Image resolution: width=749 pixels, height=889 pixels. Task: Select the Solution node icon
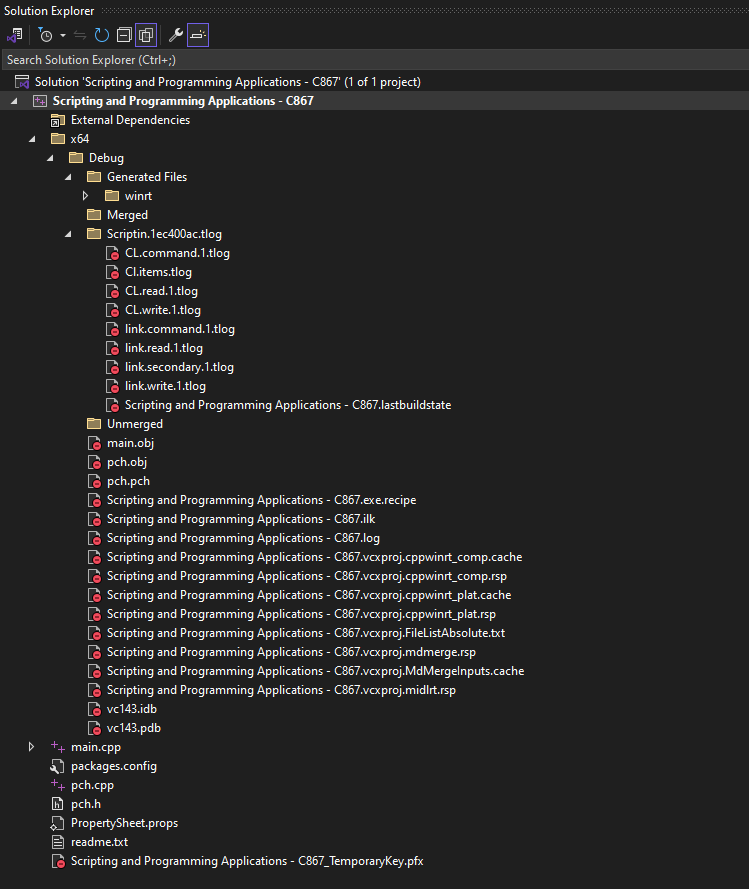(22, 82)
